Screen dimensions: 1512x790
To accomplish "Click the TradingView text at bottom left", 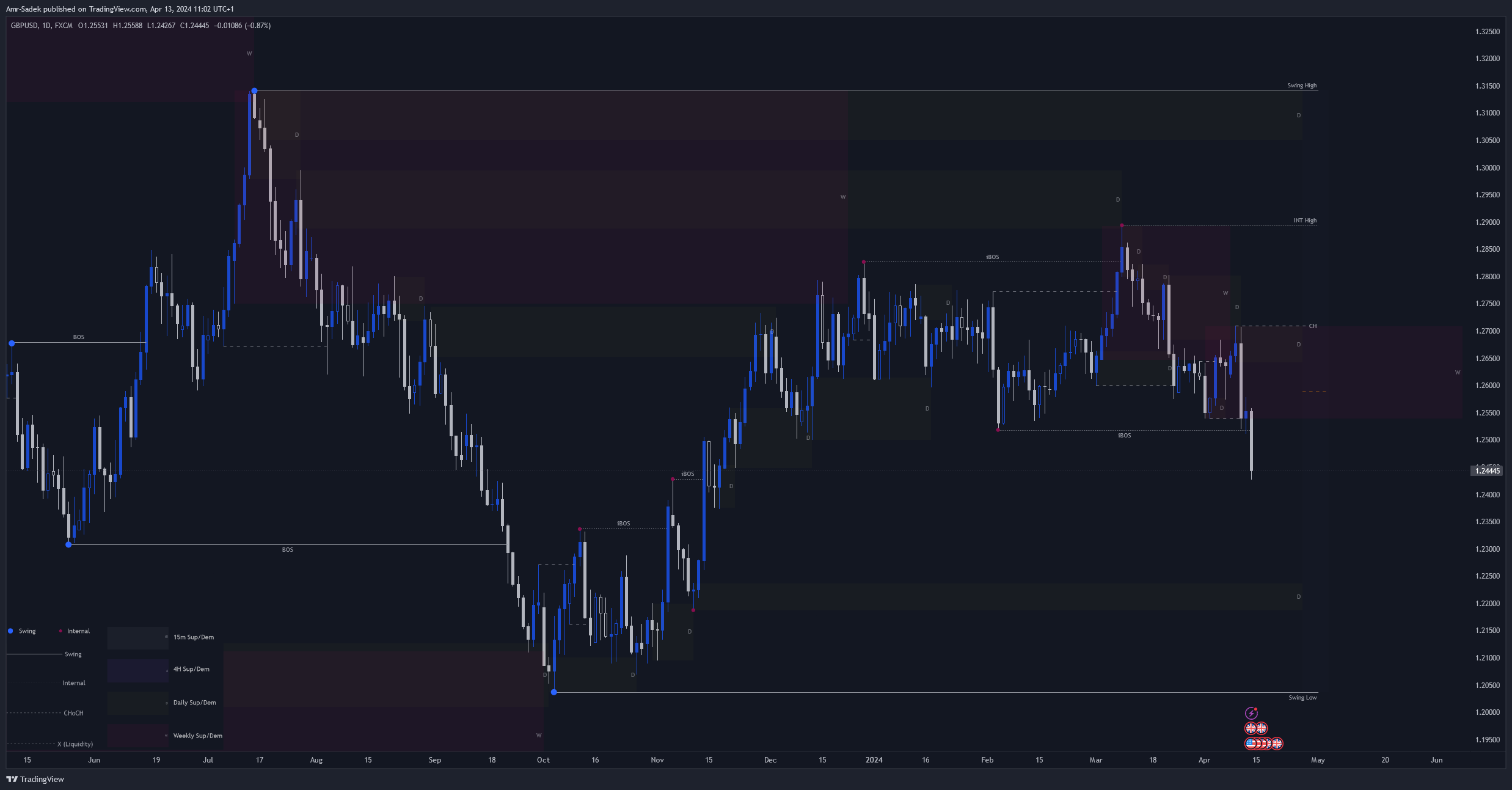I will click(42, 779).
